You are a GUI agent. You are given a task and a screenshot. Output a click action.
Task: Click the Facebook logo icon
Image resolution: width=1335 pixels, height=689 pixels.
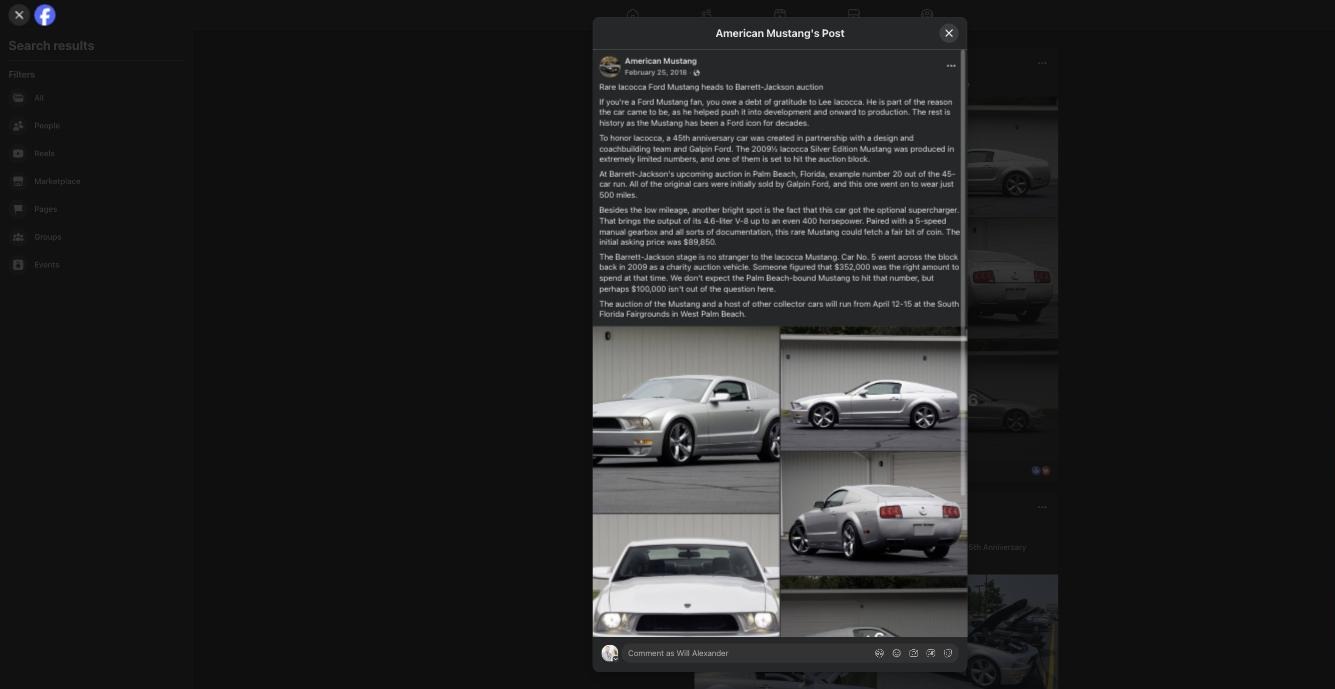click(x=45, y=15)
